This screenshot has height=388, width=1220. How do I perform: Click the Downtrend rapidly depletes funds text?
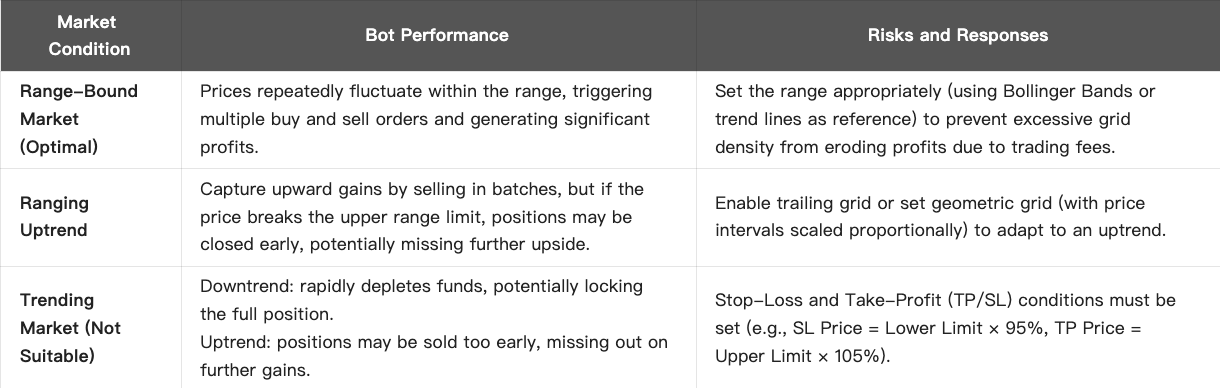421,299
